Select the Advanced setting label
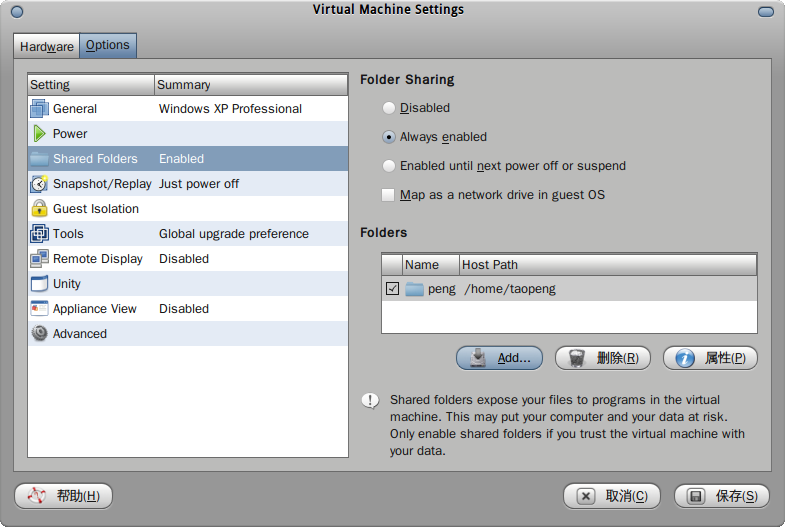Screen dimensions: 785x527 (x=80, y=334)
